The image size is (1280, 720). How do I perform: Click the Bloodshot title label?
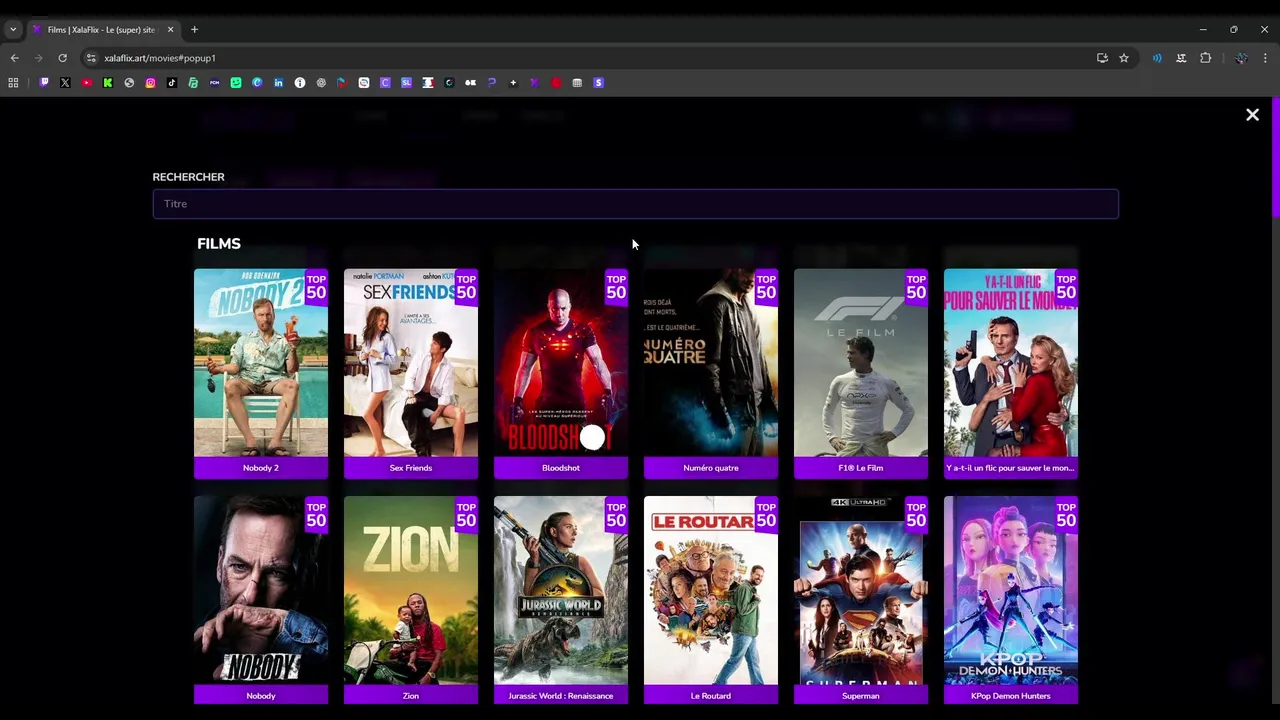561,468
